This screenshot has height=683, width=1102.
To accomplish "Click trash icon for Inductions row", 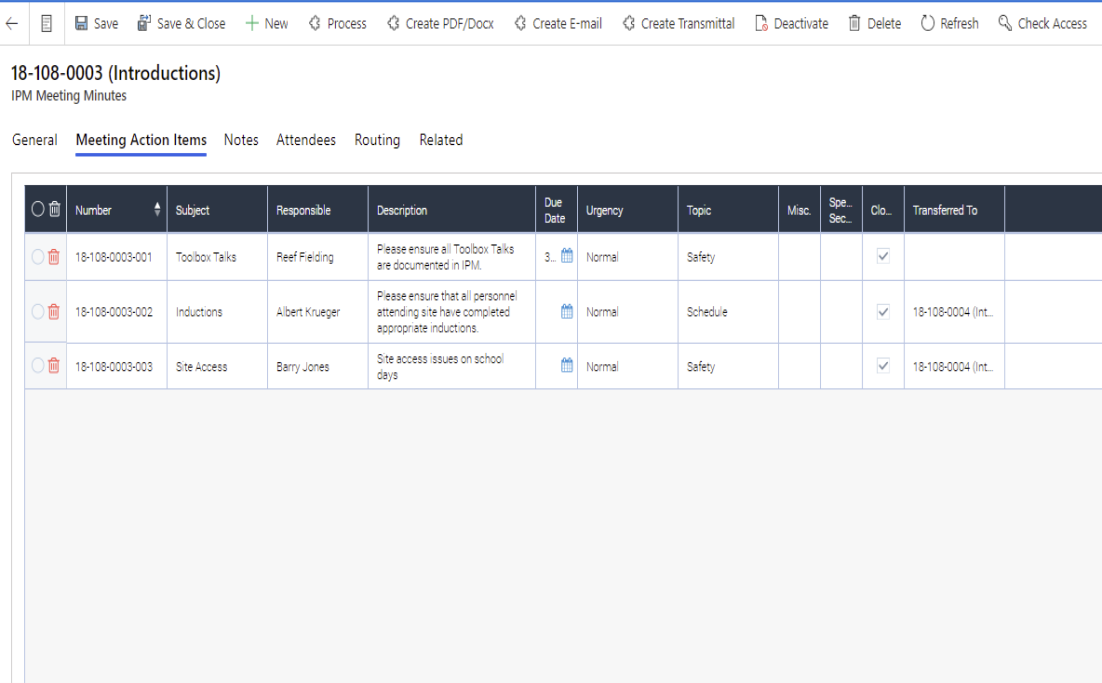I will [54, 312].
